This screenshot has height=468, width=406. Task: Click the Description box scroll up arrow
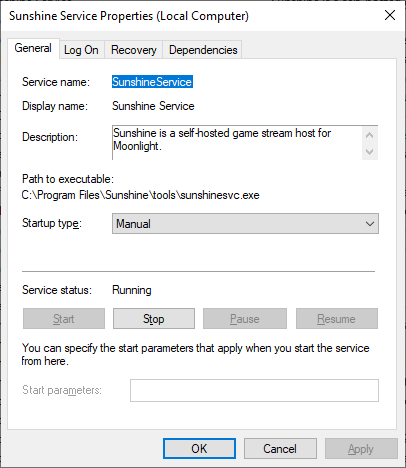(x=369, y=135)
